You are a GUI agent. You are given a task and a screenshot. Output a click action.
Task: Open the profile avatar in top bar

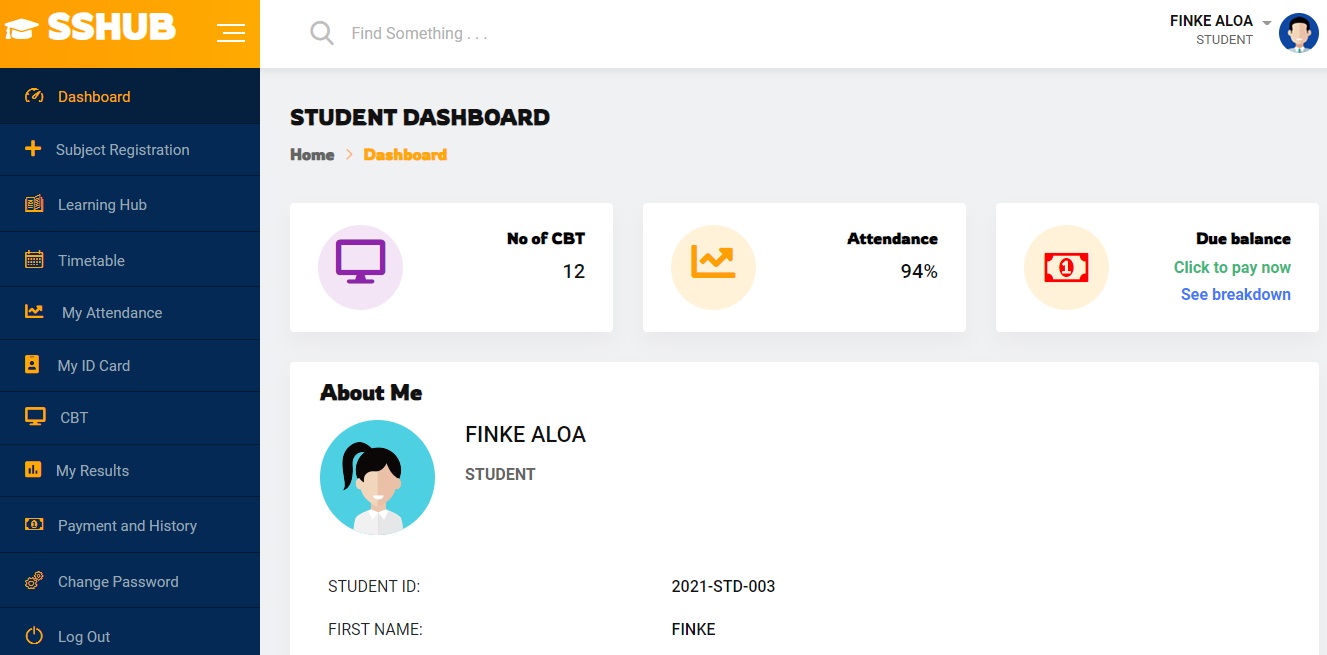pos(1298,33)
